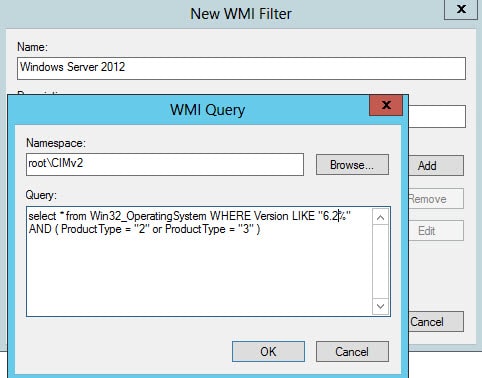The image size is (482, 378).
Task: Click OK in the WMI Query dialog
Action: pos(268,351)
